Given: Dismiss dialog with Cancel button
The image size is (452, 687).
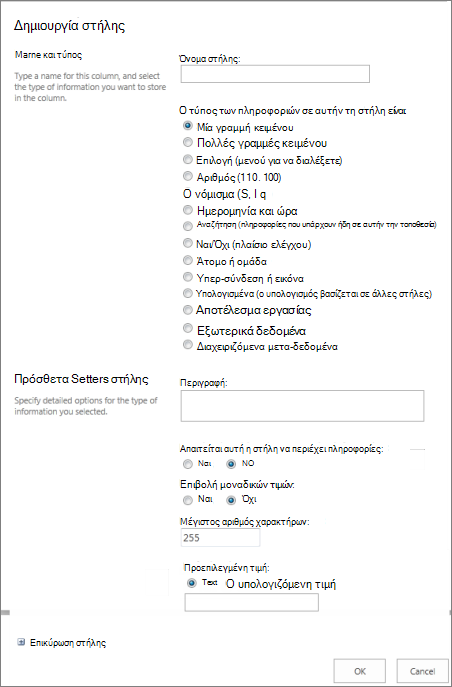Looking at the screenshot, I should (422, 671).
